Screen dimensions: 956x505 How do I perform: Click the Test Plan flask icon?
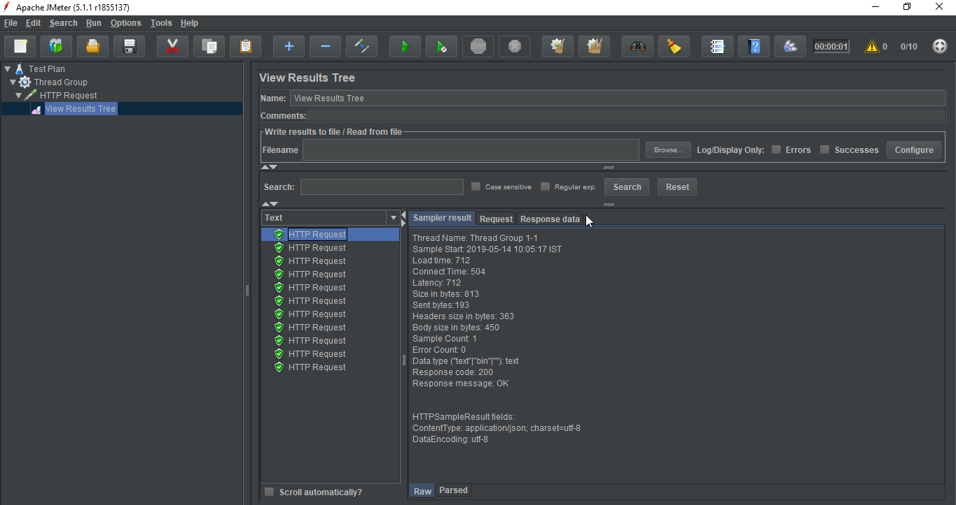click(20, 69)
